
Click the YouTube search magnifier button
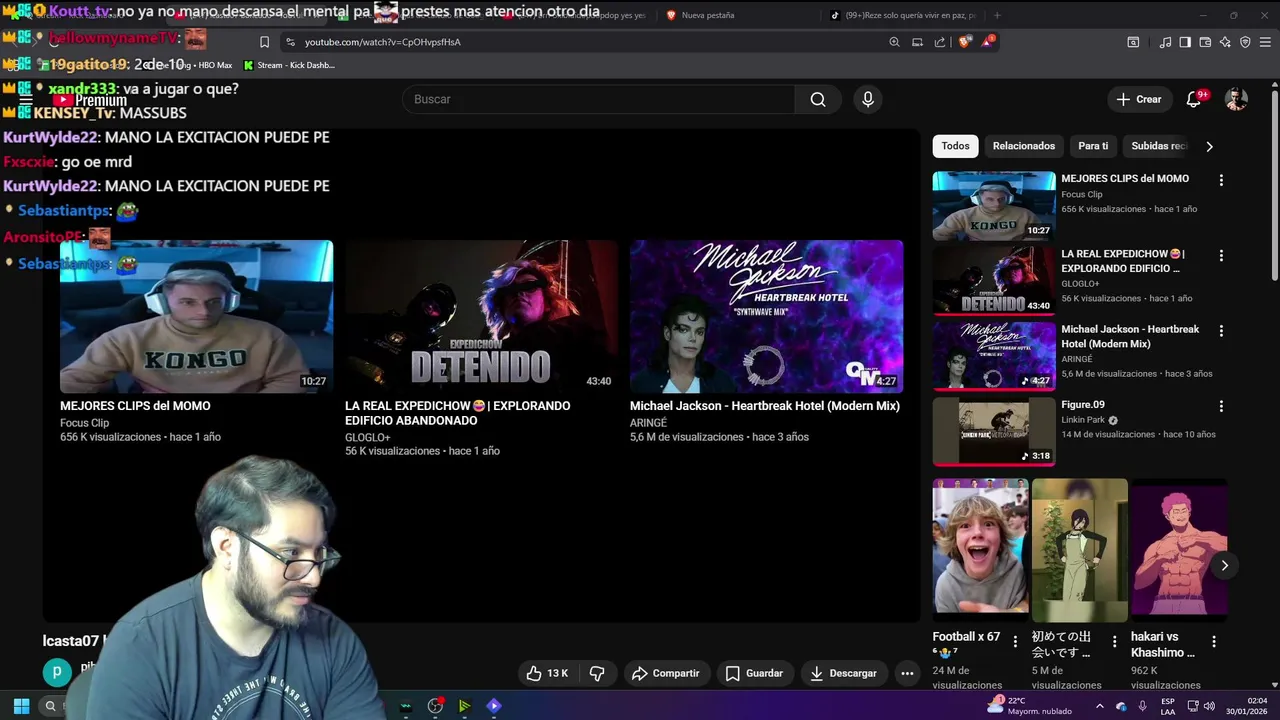pyautogui.click(x=818, y=99)
